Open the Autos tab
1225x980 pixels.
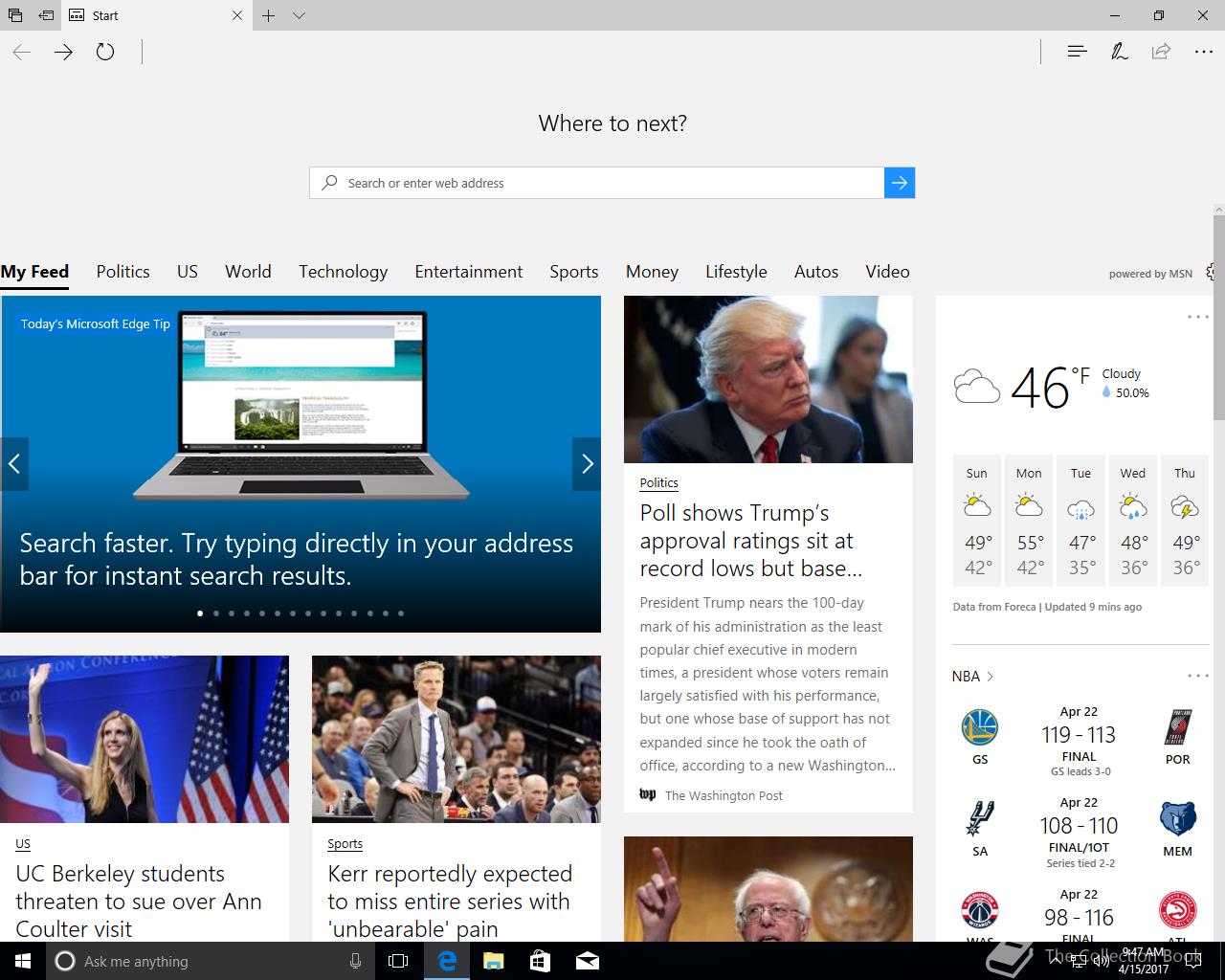click(816, 272)
